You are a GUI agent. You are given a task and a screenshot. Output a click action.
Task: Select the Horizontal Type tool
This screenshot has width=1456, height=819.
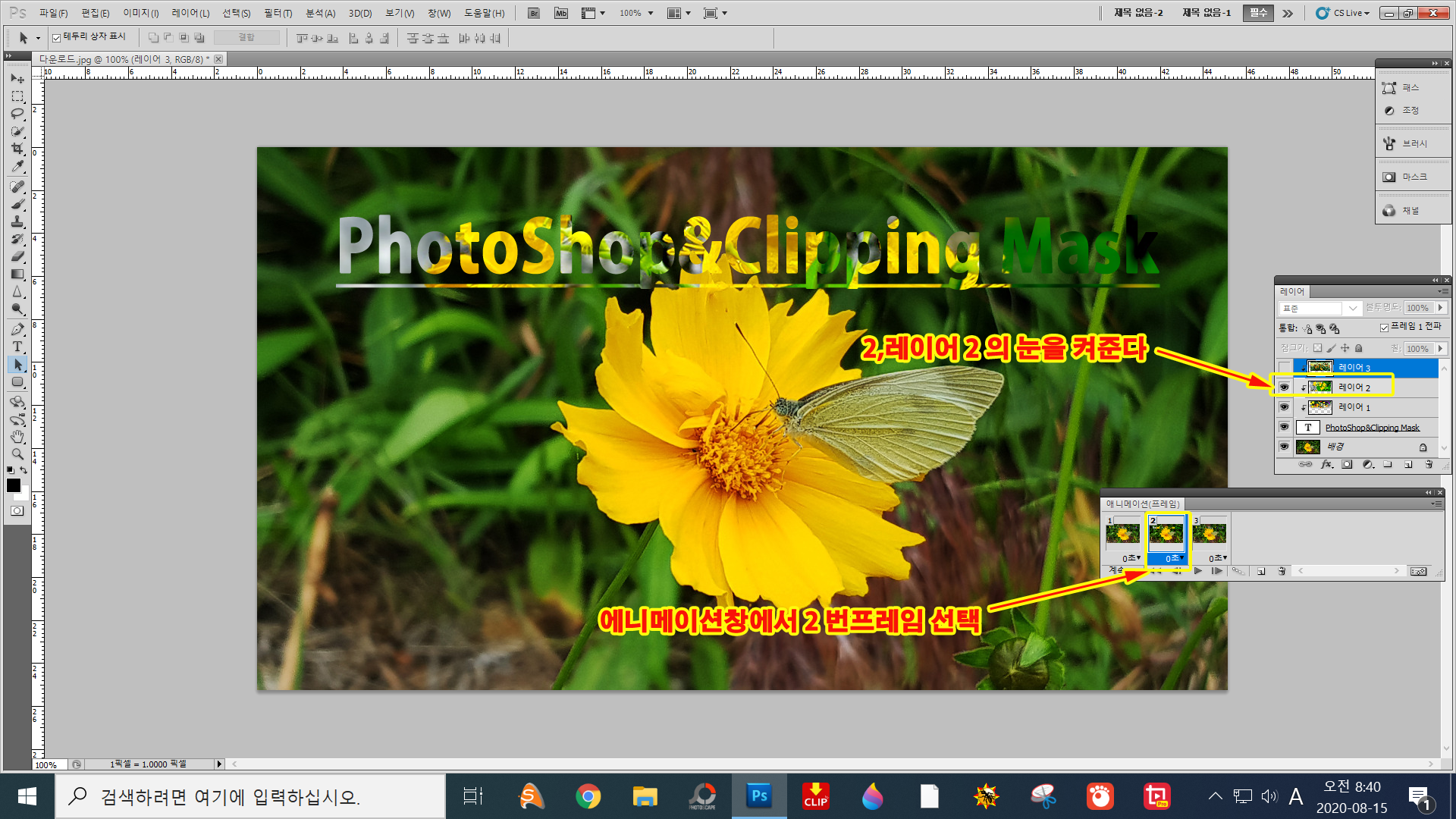pos(17,347)
